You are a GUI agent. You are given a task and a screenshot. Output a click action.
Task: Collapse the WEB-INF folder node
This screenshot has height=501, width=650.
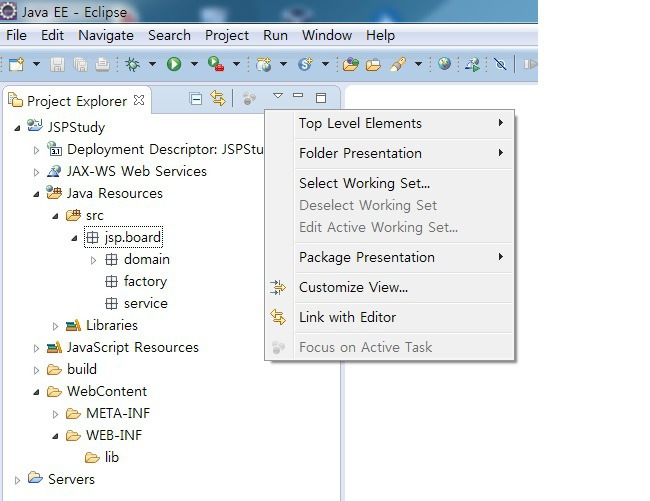click(x=55, y=436)
